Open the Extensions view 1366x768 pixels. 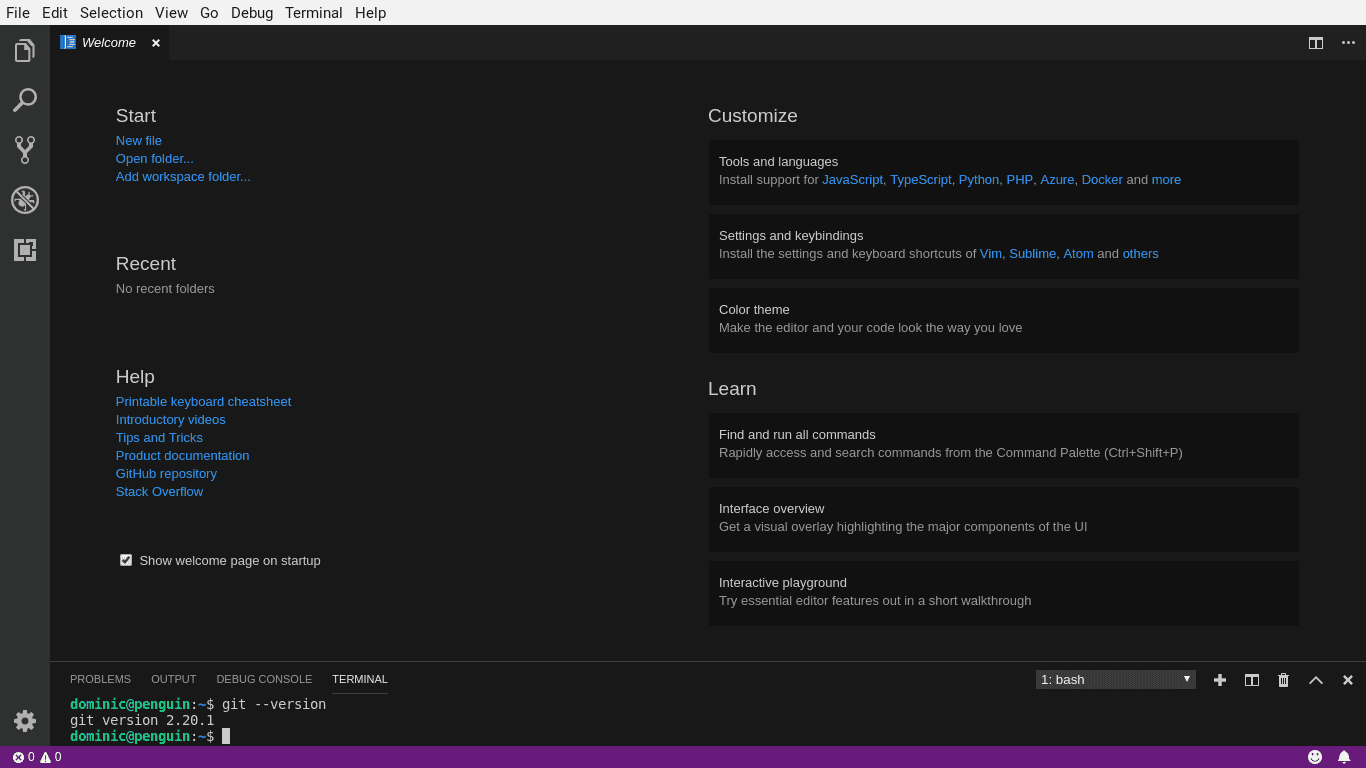pyautogui.click(x=24, y=250)
